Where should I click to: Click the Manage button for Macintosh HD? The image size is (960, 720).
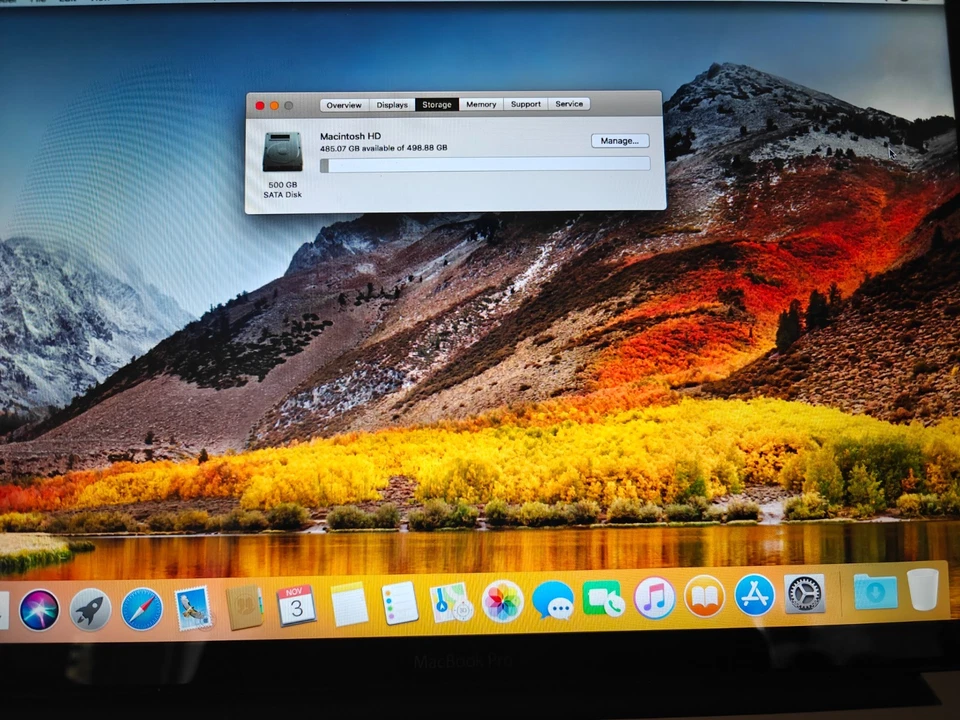(x=620, y=140)
